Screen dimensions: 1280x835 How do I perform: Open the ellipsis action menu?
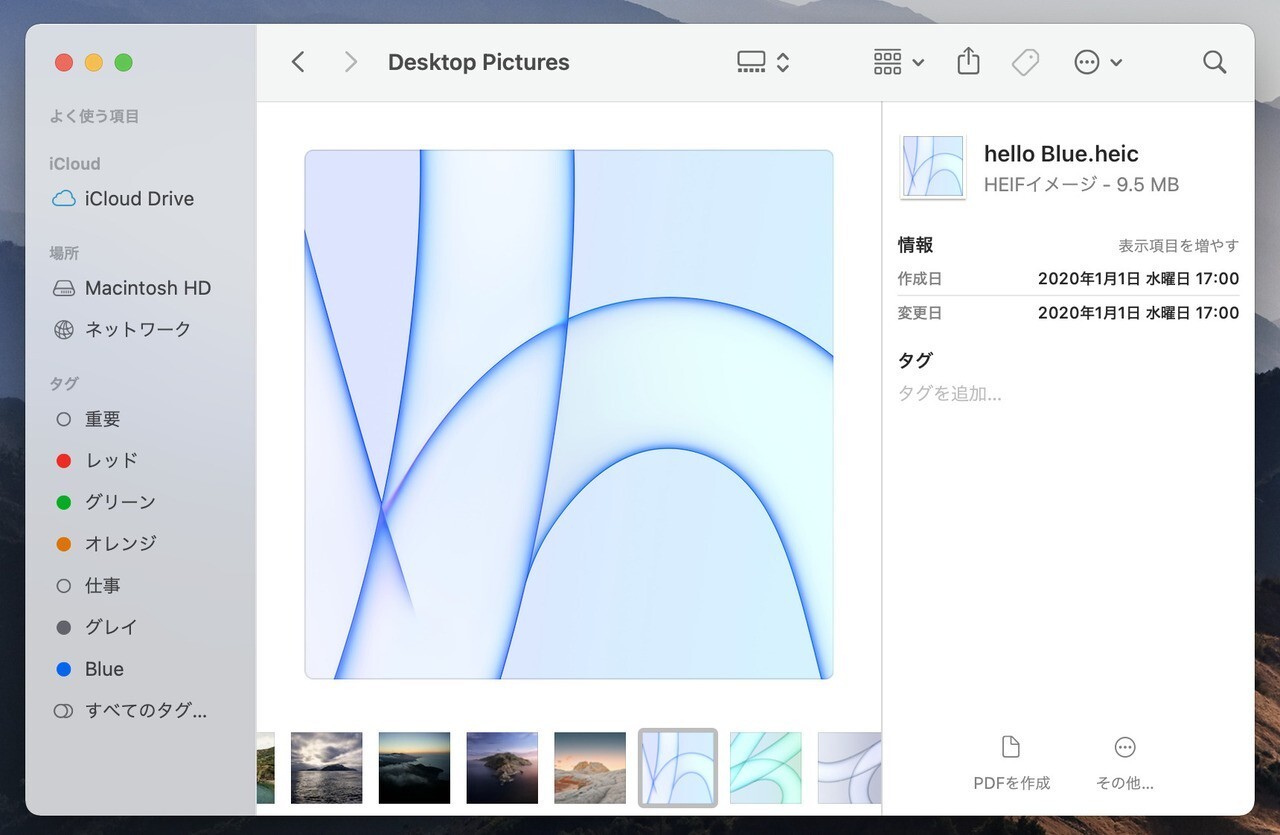tap(1098, 62)
